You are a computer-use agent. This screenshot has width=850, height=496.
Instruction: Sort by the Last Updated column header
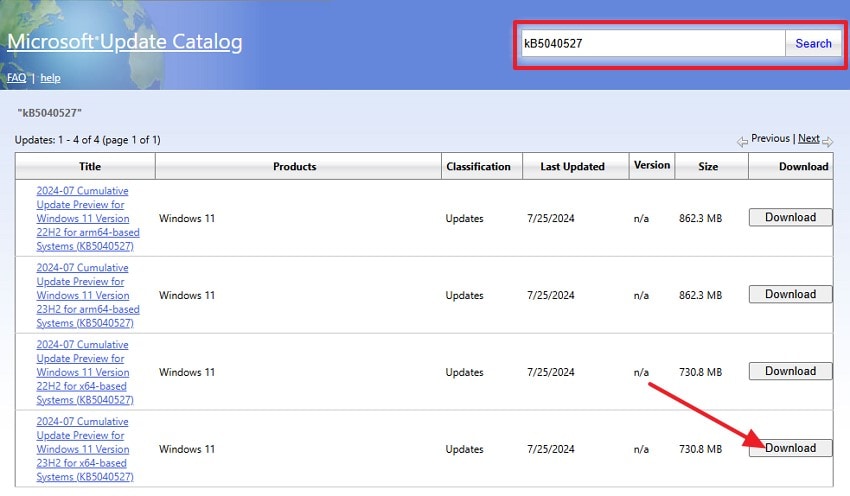572,166
